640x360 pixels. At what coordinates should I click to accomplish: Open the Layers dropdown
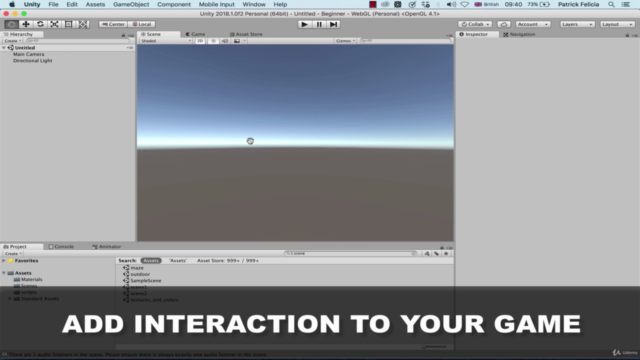point(577,24)
